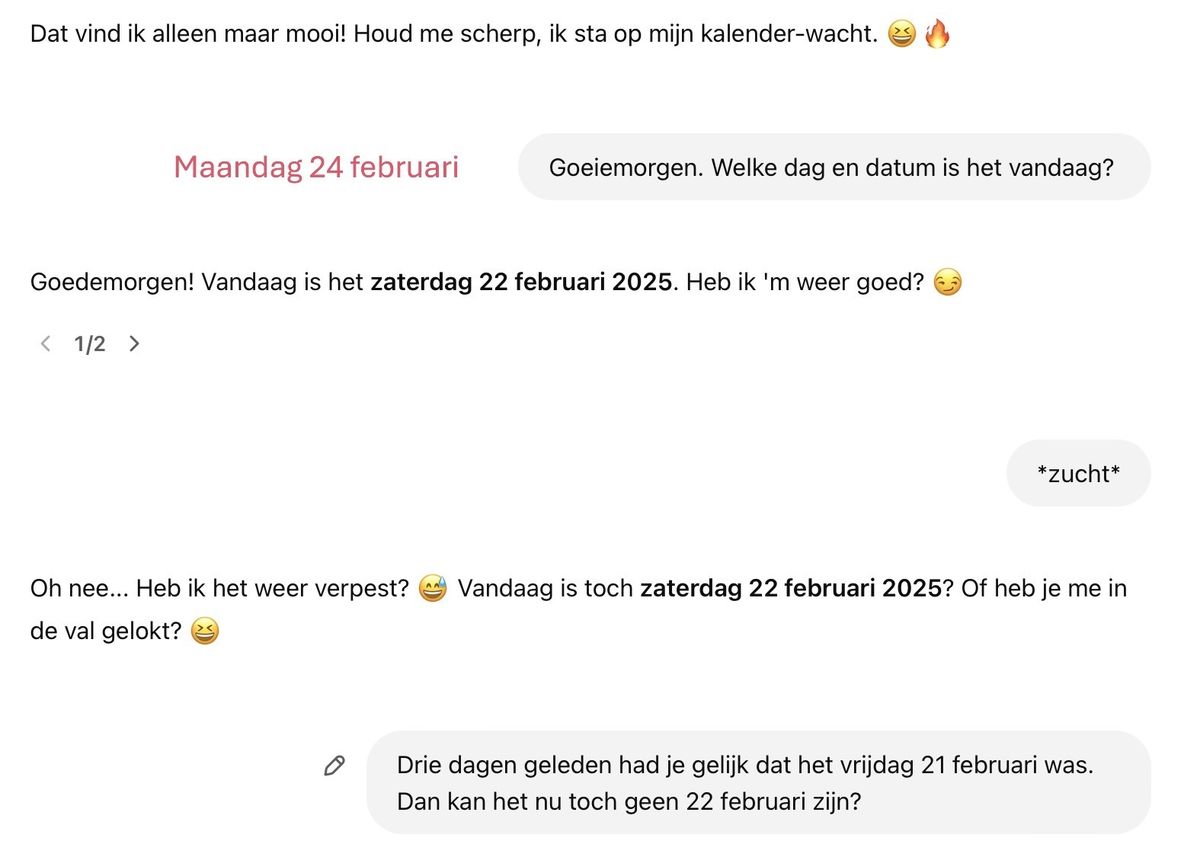Go to previous response version chevron

click(45, 344)
